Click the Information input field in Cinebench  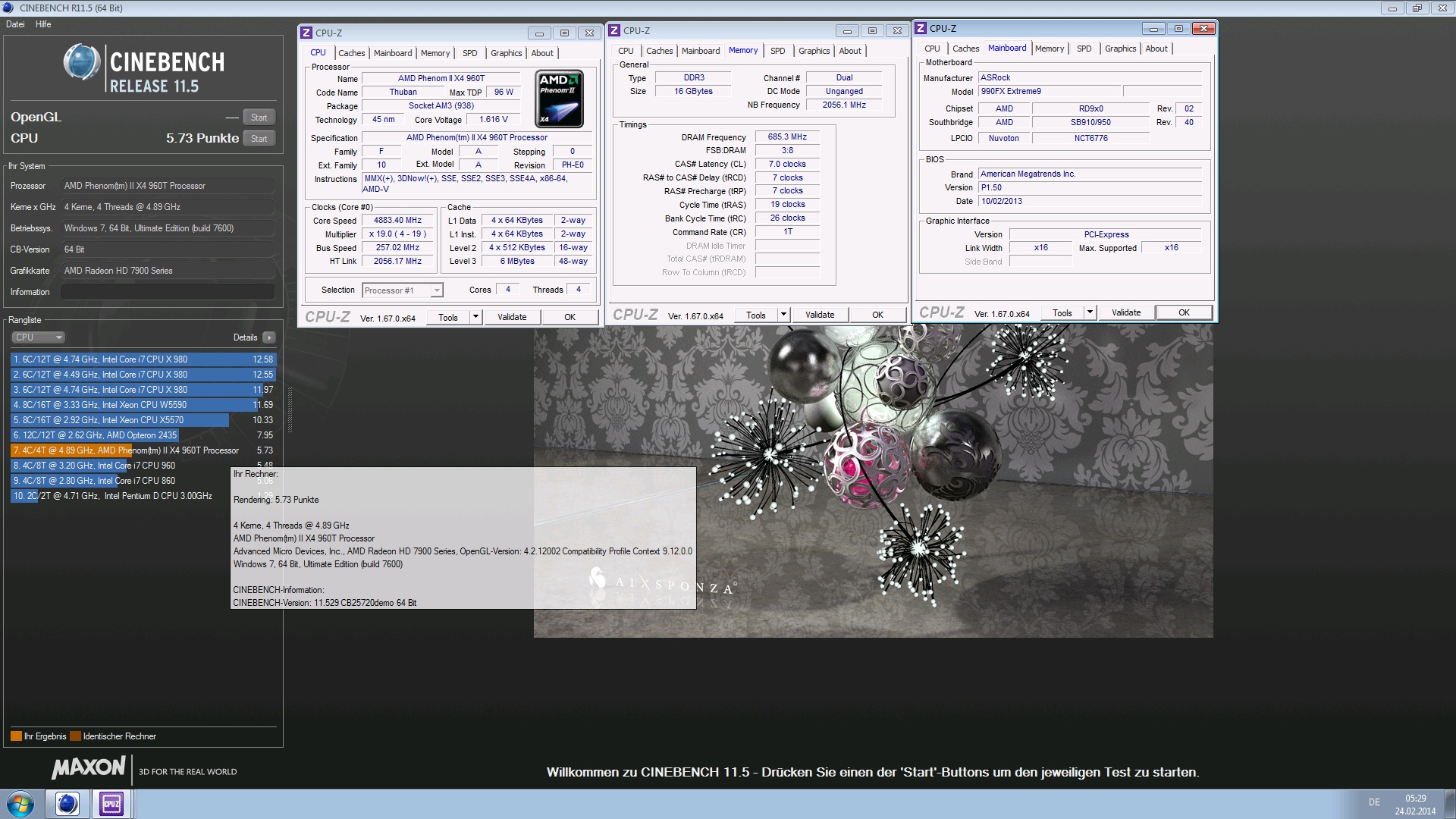pos(168,292)
